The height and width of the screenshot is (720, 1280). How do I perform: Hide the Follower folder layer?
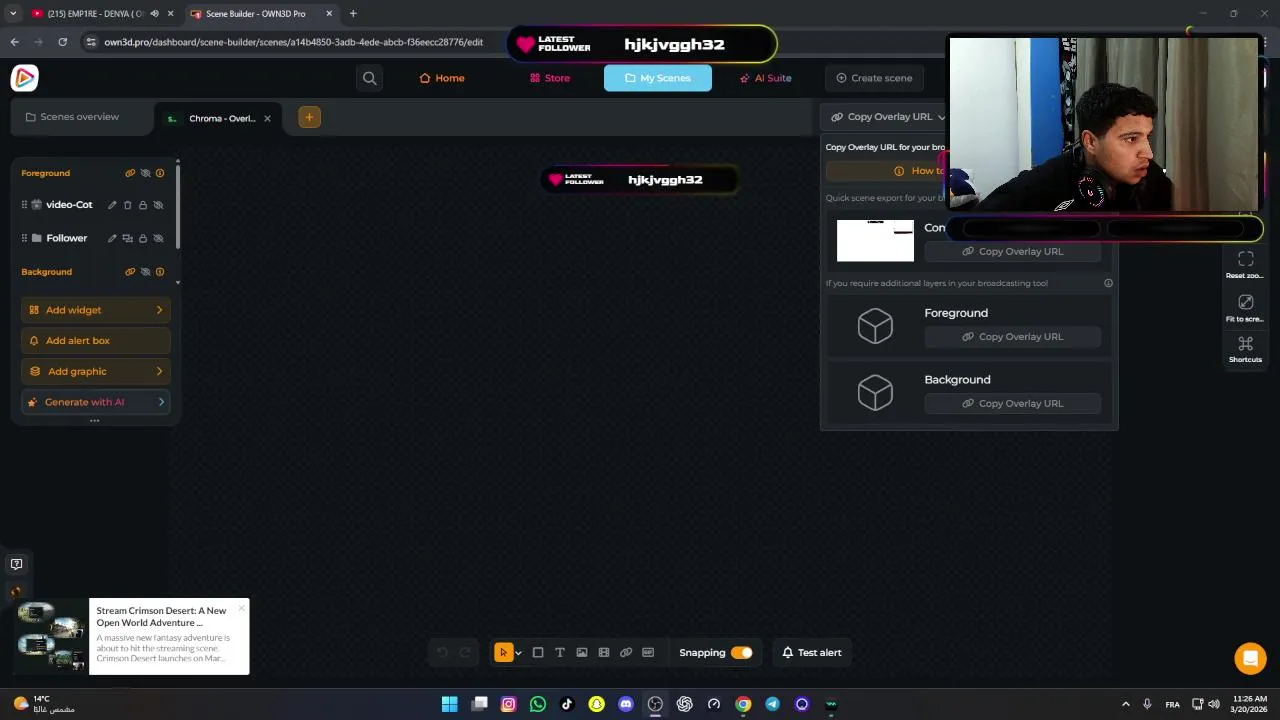coord(158,238)
